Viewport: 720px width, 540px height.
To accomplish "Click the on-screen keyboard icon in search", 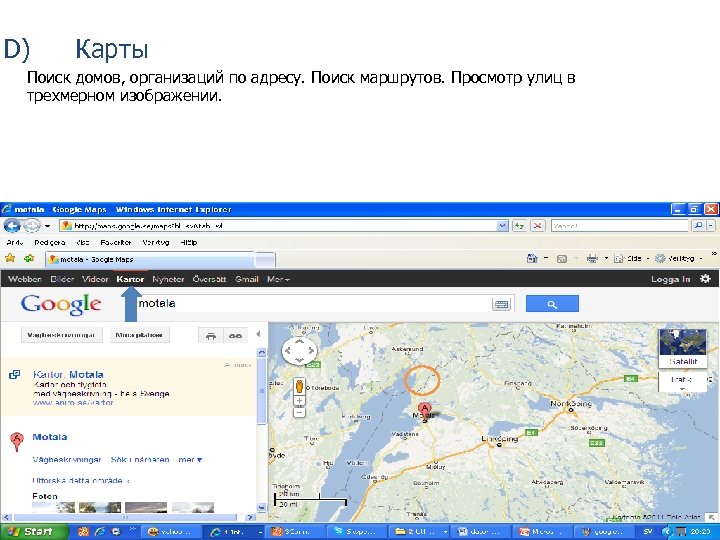I will (501, 304).
